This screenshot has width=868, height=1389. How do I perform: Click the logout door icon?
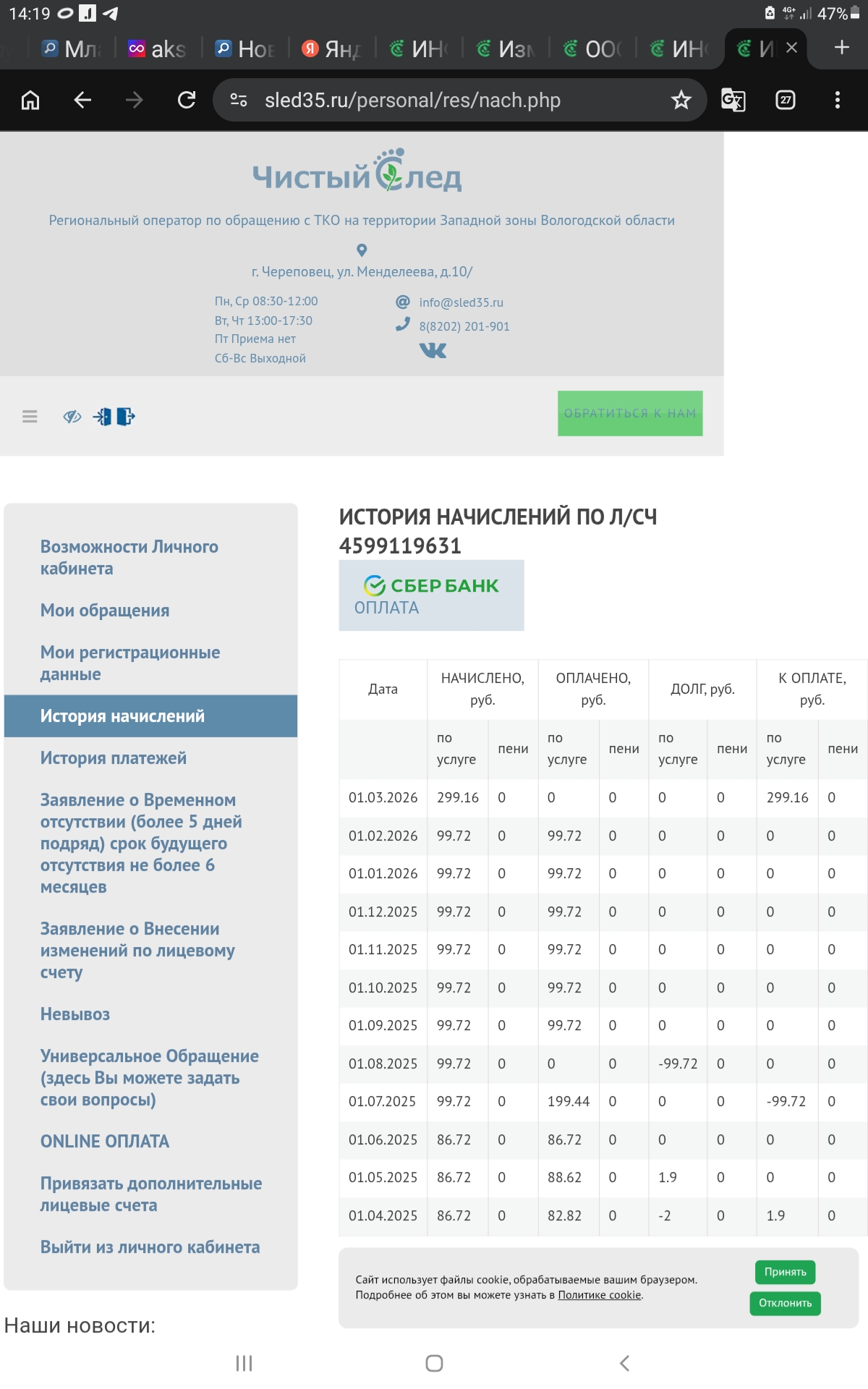click(126, 417)
